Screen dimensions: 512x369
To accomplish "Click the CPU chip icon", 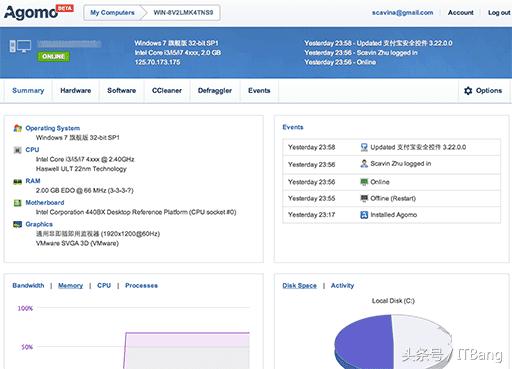I will [x=17, y=150].
